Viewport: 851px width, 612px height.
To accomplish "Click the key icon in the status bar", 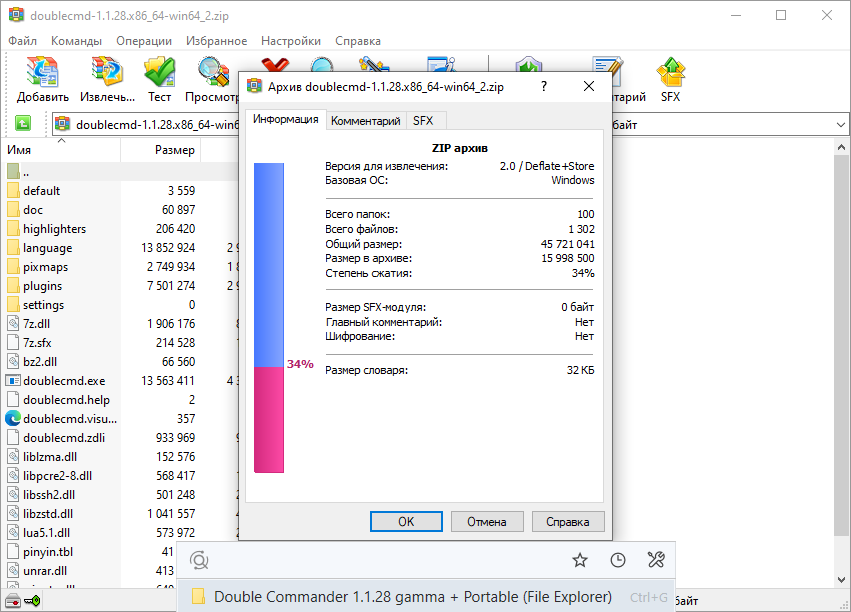I will click(33, 601).
